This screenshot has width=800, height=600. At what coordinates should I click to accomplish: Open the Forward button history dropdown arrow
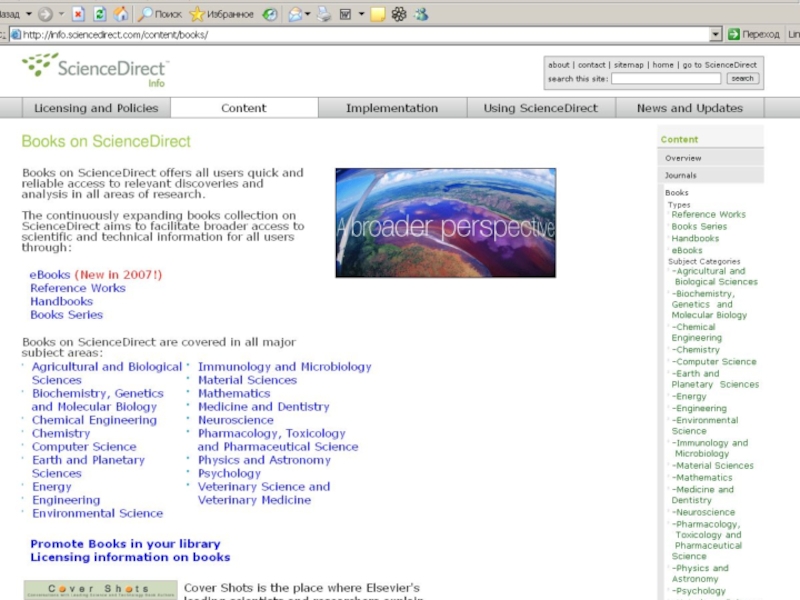coord(62,14)
